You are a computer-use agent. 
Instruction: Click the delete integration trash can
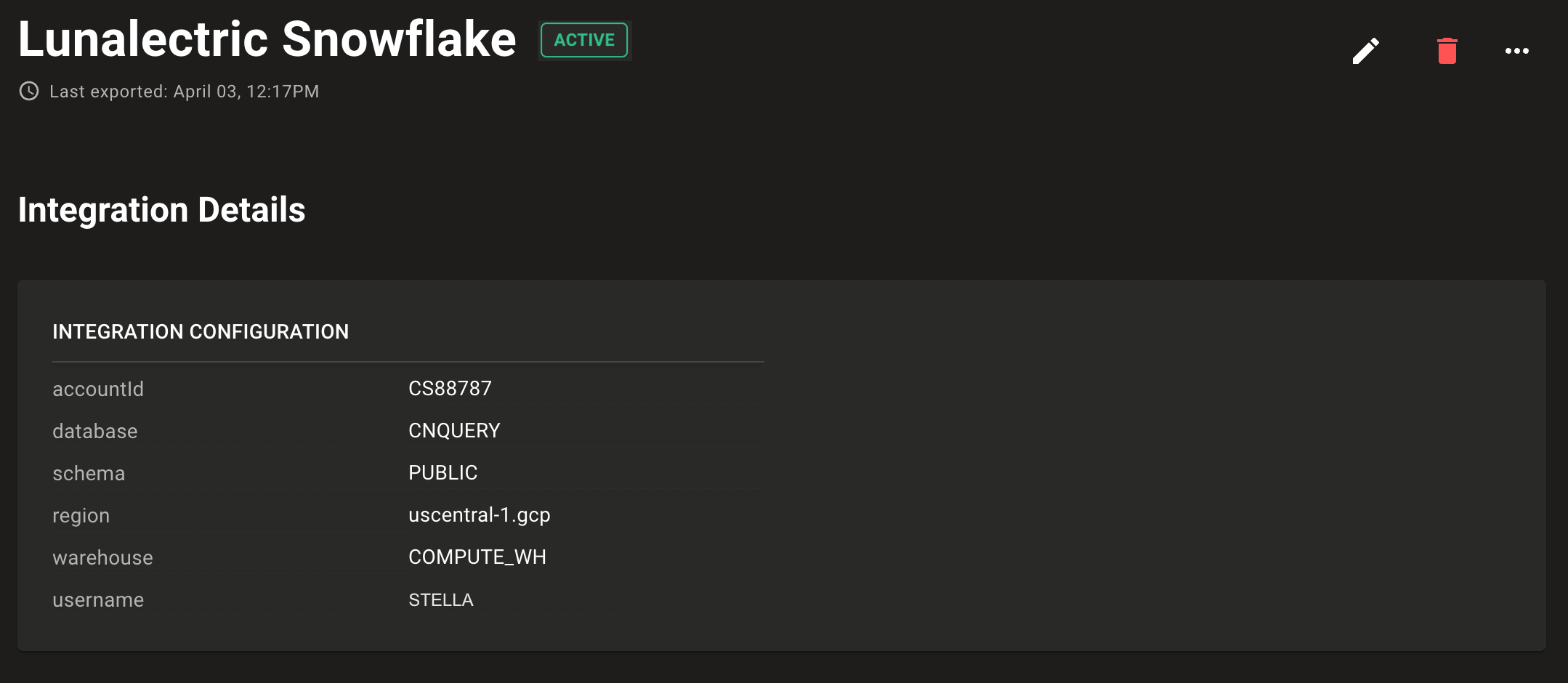1445,49
